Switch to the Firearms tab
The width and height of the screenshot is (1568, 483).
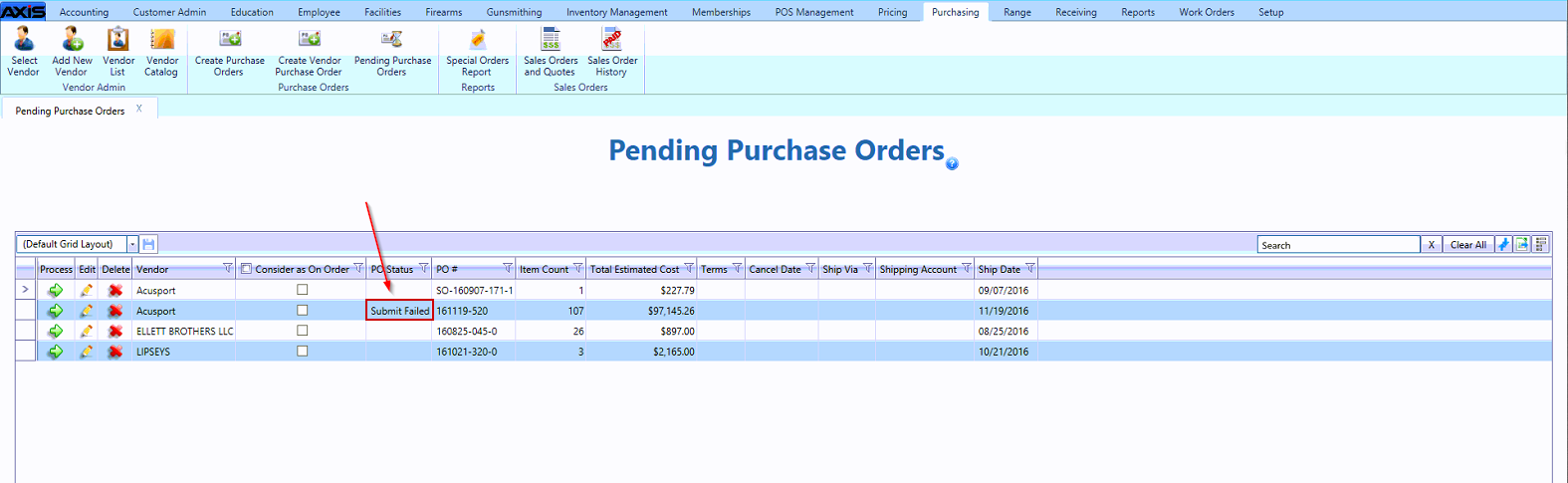pos(443,12)
